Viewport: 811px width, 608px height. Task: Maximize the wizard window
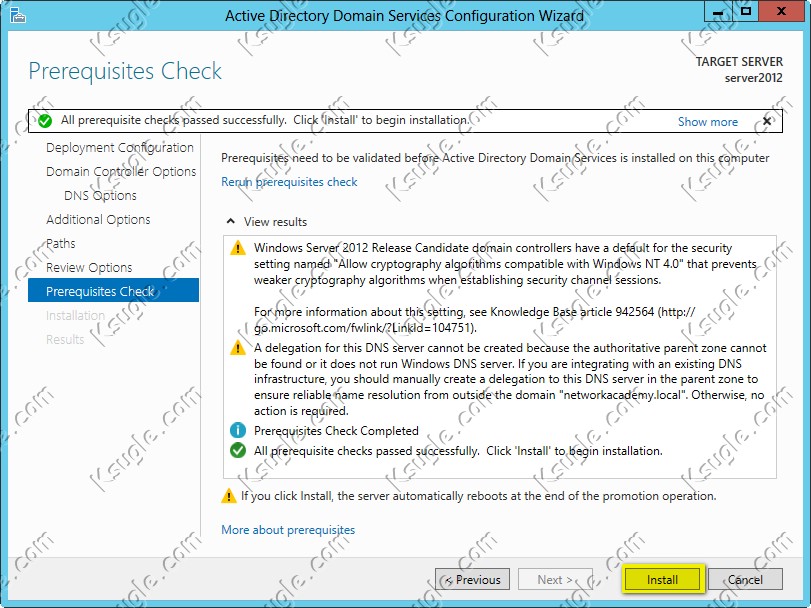tap(745, 11)
